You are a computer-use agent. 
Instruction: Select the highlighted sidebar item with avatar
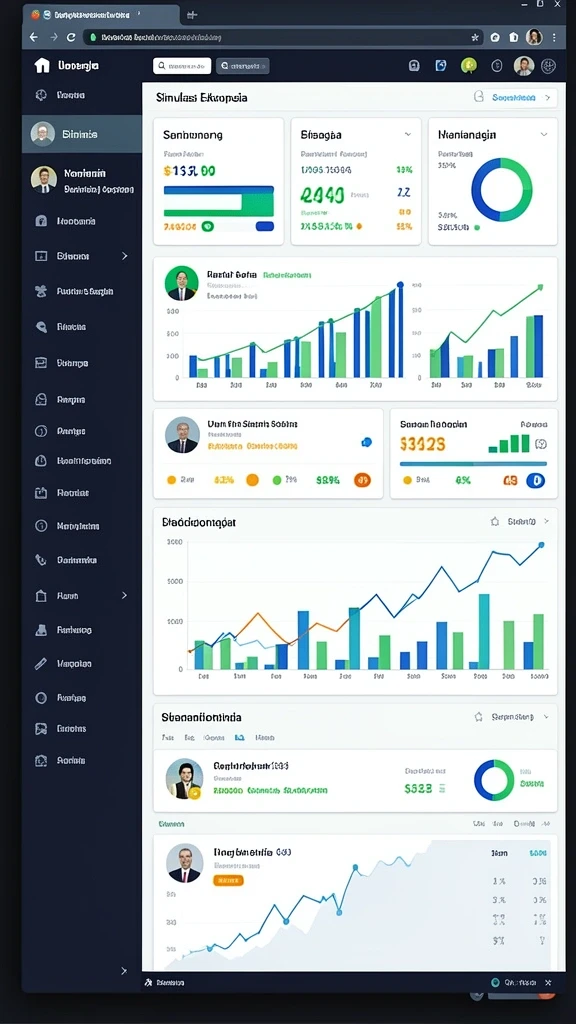click(x=82, y=134)
